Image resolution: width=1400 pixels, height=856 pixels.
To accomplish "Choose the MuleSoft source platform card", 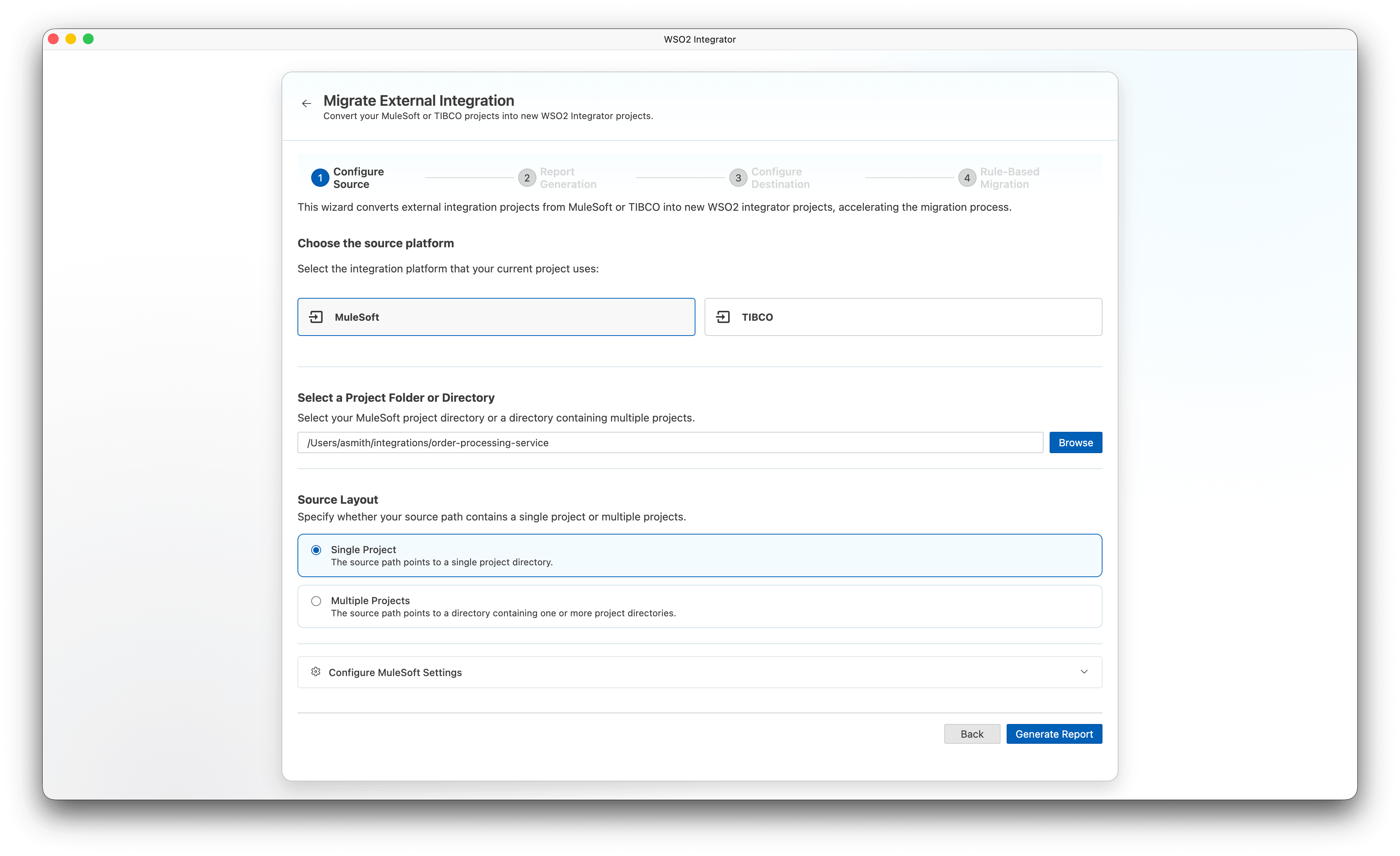I will click(x=496, y=317).
